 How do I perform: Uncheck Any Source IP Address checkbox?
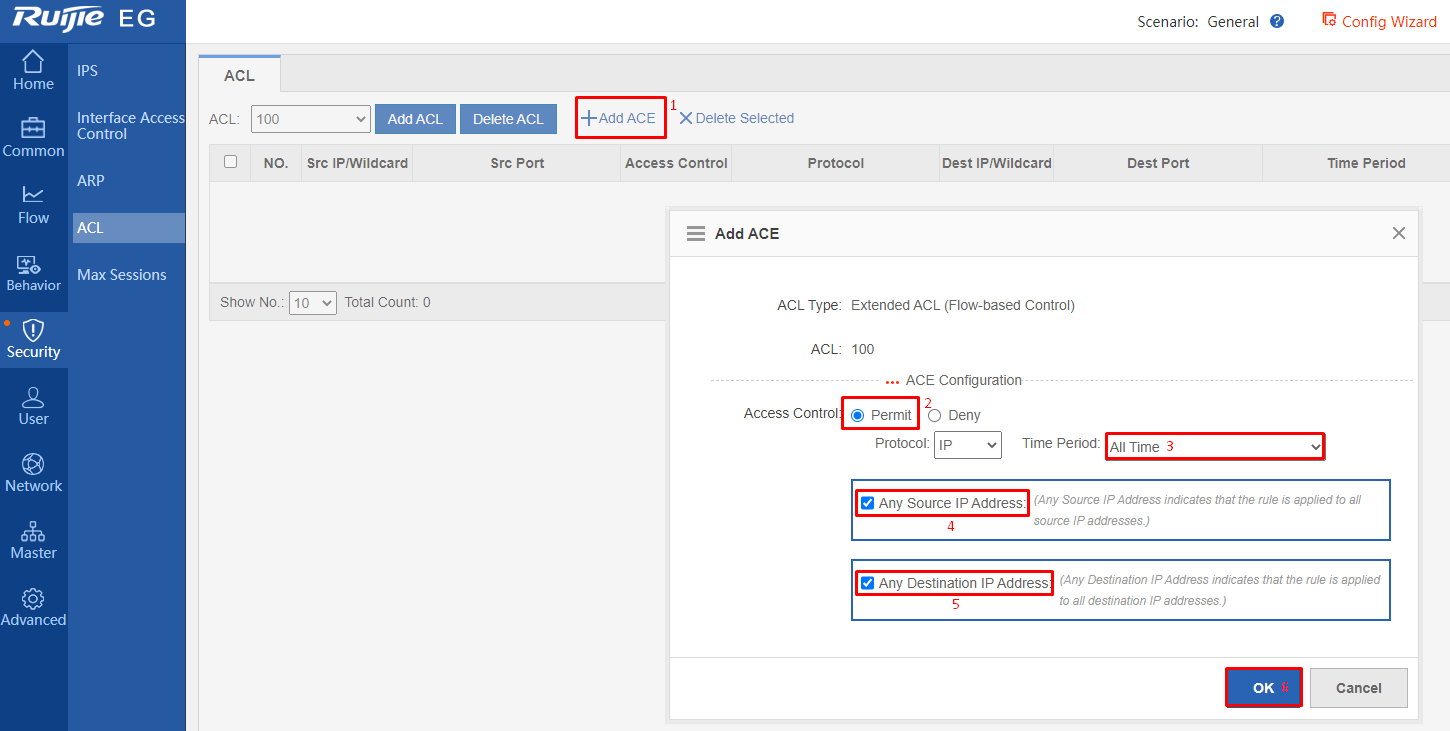point(867,503)
